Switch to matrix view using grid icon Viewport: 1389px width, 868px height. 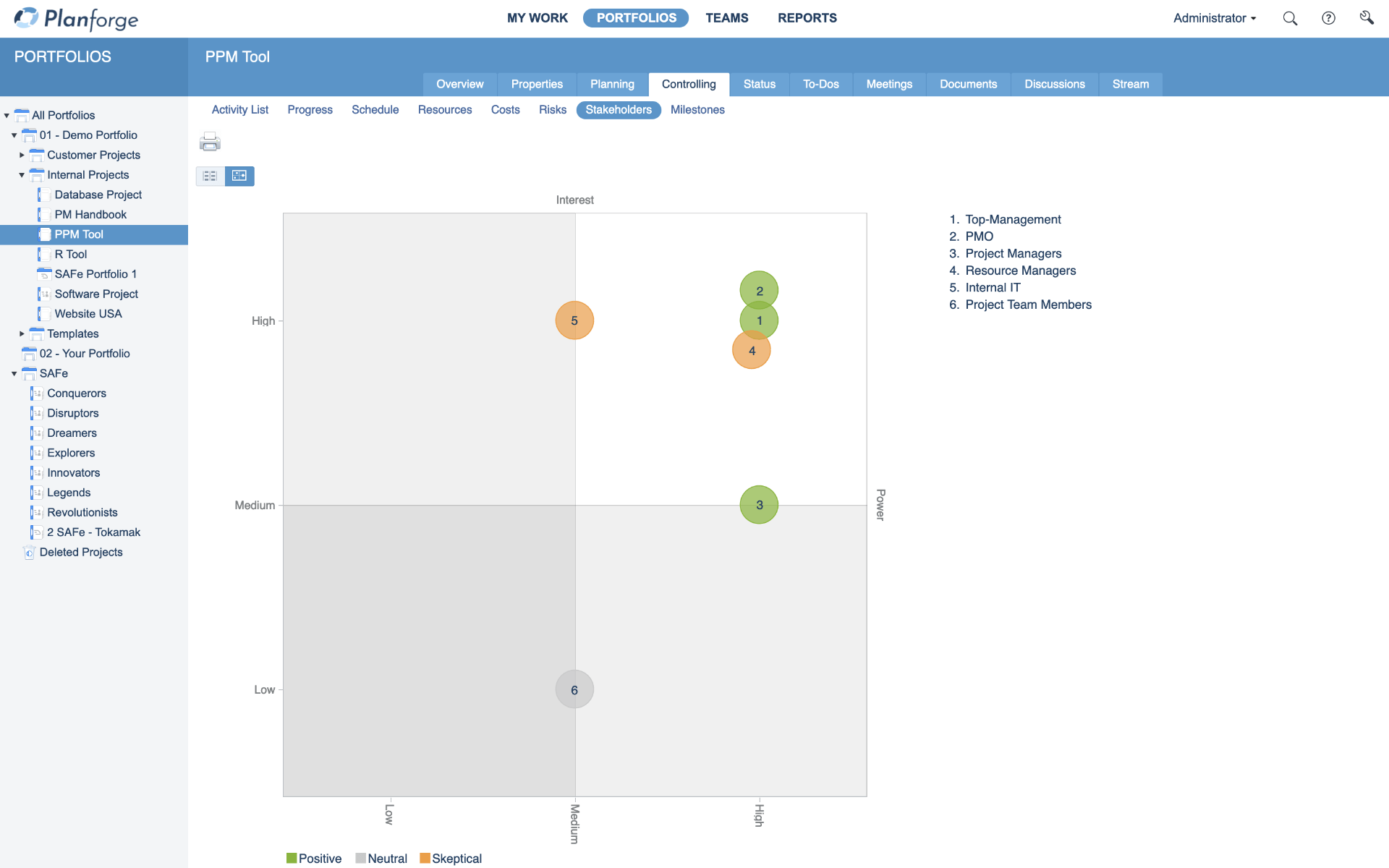click(239, 176)
